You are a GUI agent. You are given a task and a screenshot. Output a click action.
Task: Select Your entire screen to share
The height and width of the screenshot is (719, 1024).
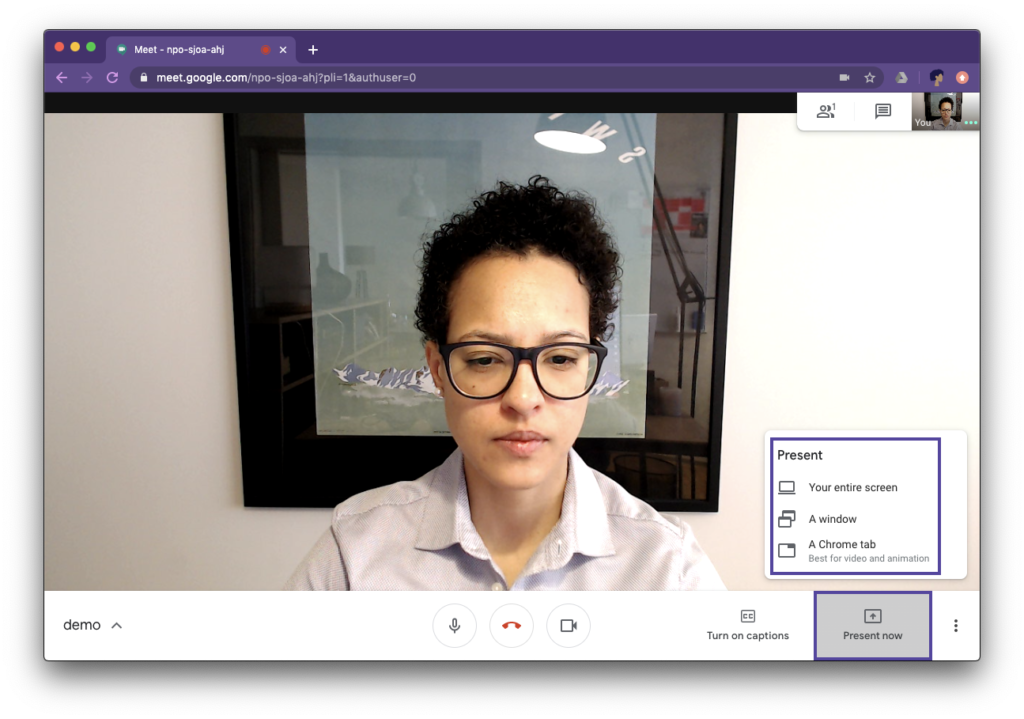pyautogui.click(x=852, y=487)
